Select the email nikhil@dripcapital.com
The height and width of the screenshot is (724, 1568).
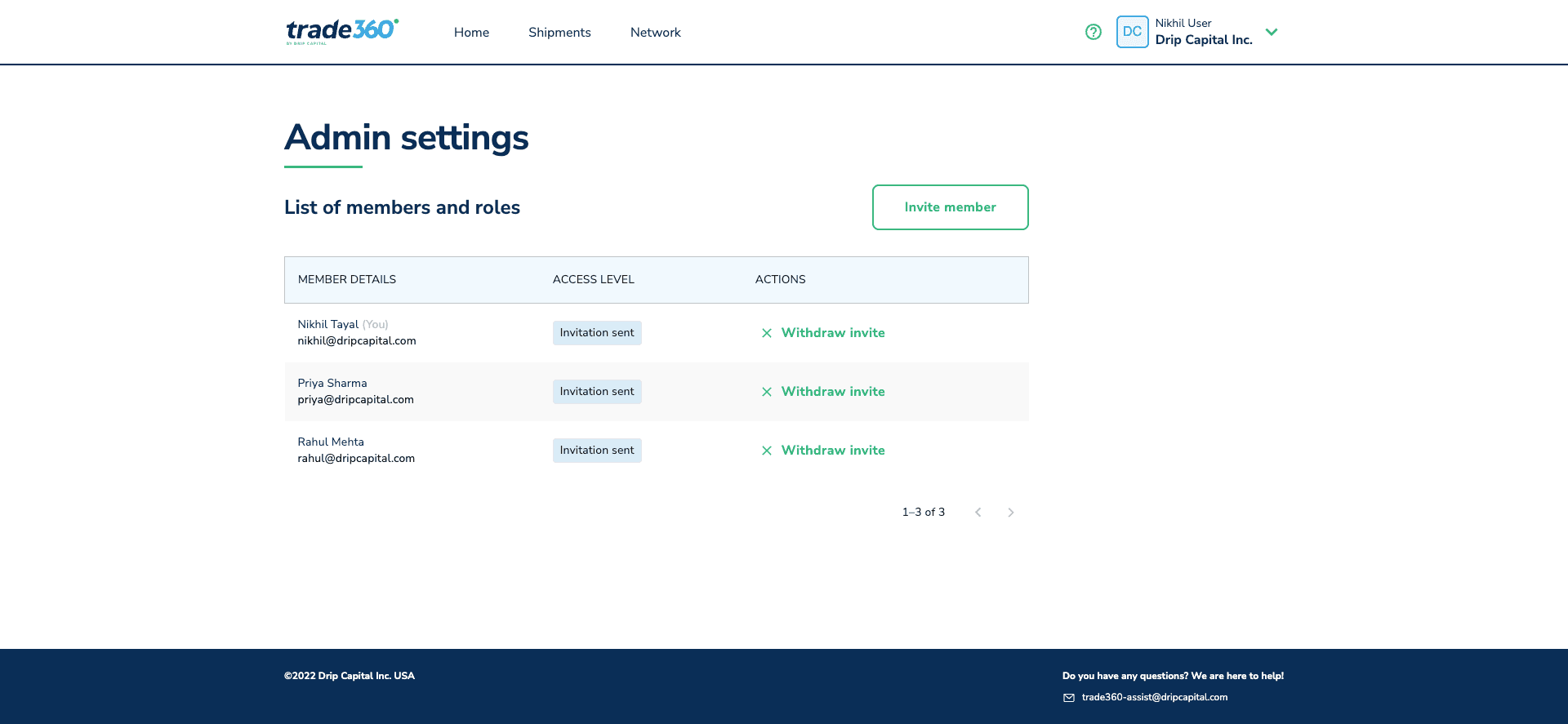coord(357,341)
